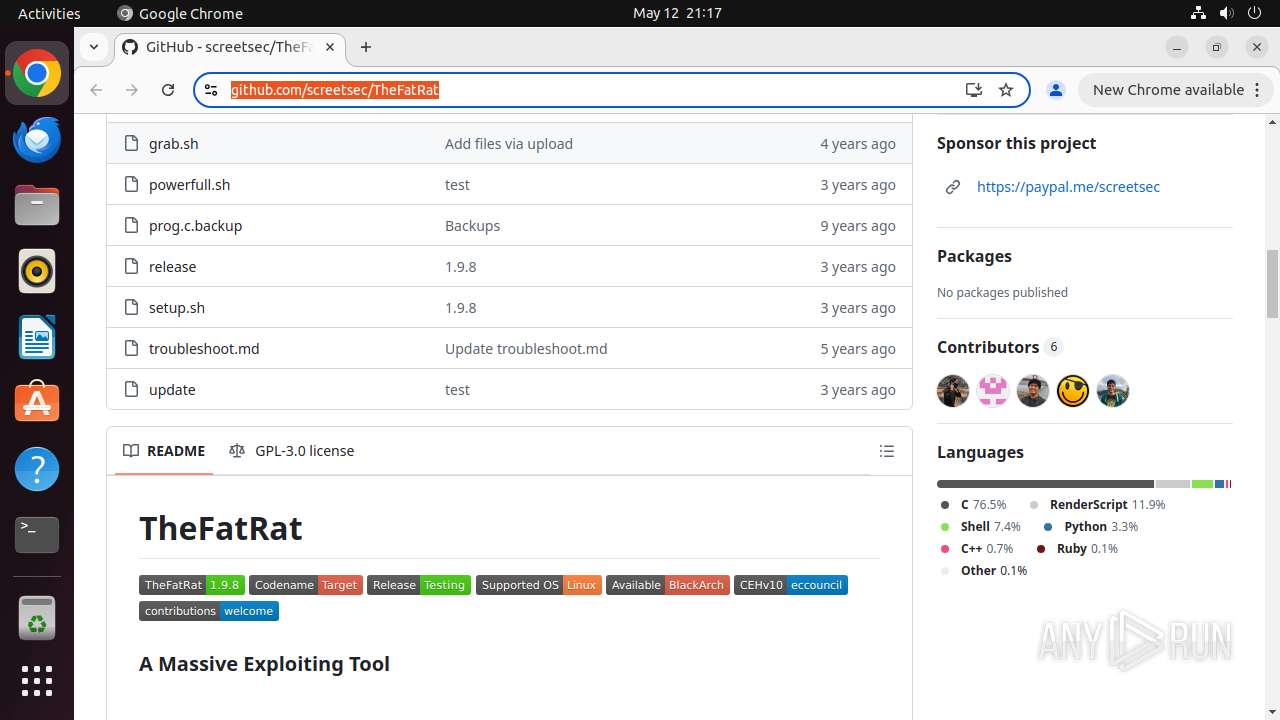Open Ubuntu Software store icon

[x=37, y=403]
